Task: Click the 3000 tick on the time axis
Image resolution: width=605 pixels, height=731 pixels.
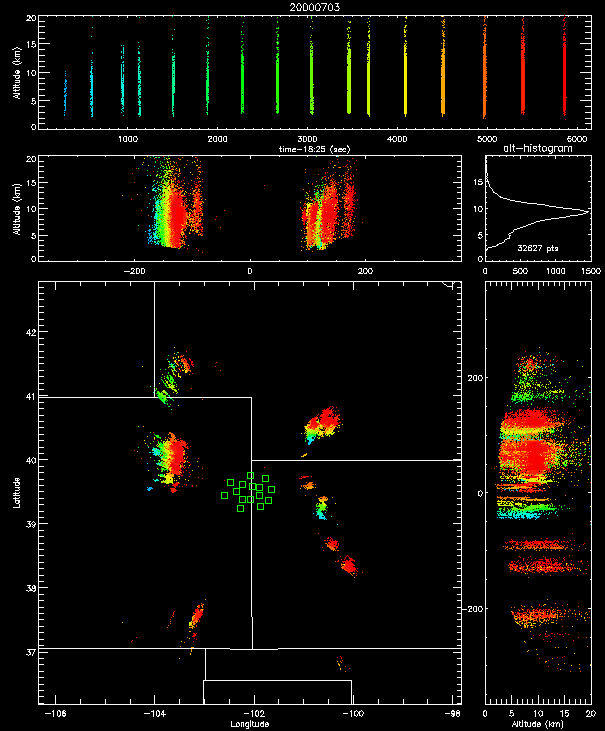Action: [307, 139]
